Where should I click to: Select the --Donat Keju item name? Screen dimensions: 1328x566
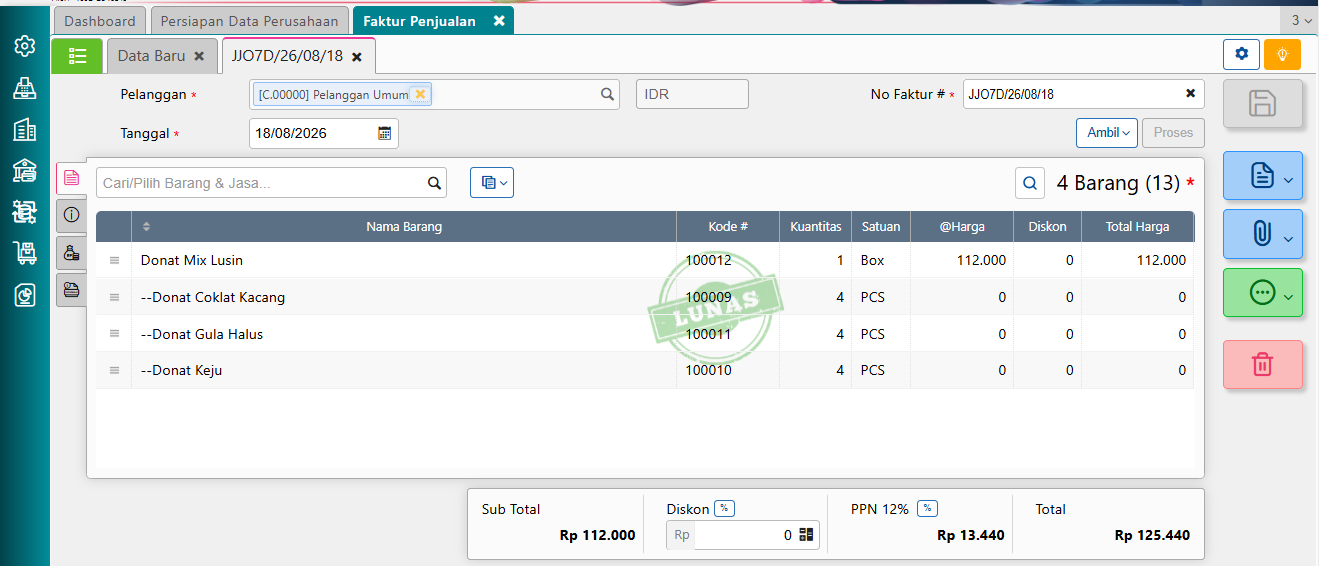click(181, 370)
